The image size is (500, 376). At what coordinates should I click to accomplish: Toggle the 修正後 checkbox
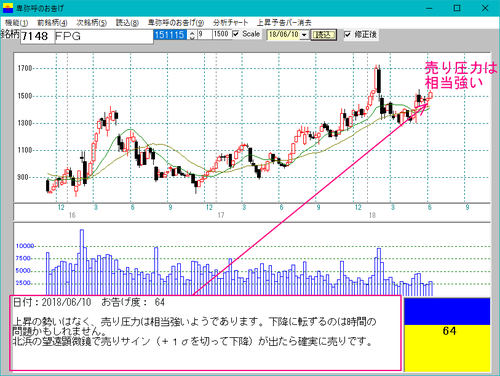[x=347, y=34]
